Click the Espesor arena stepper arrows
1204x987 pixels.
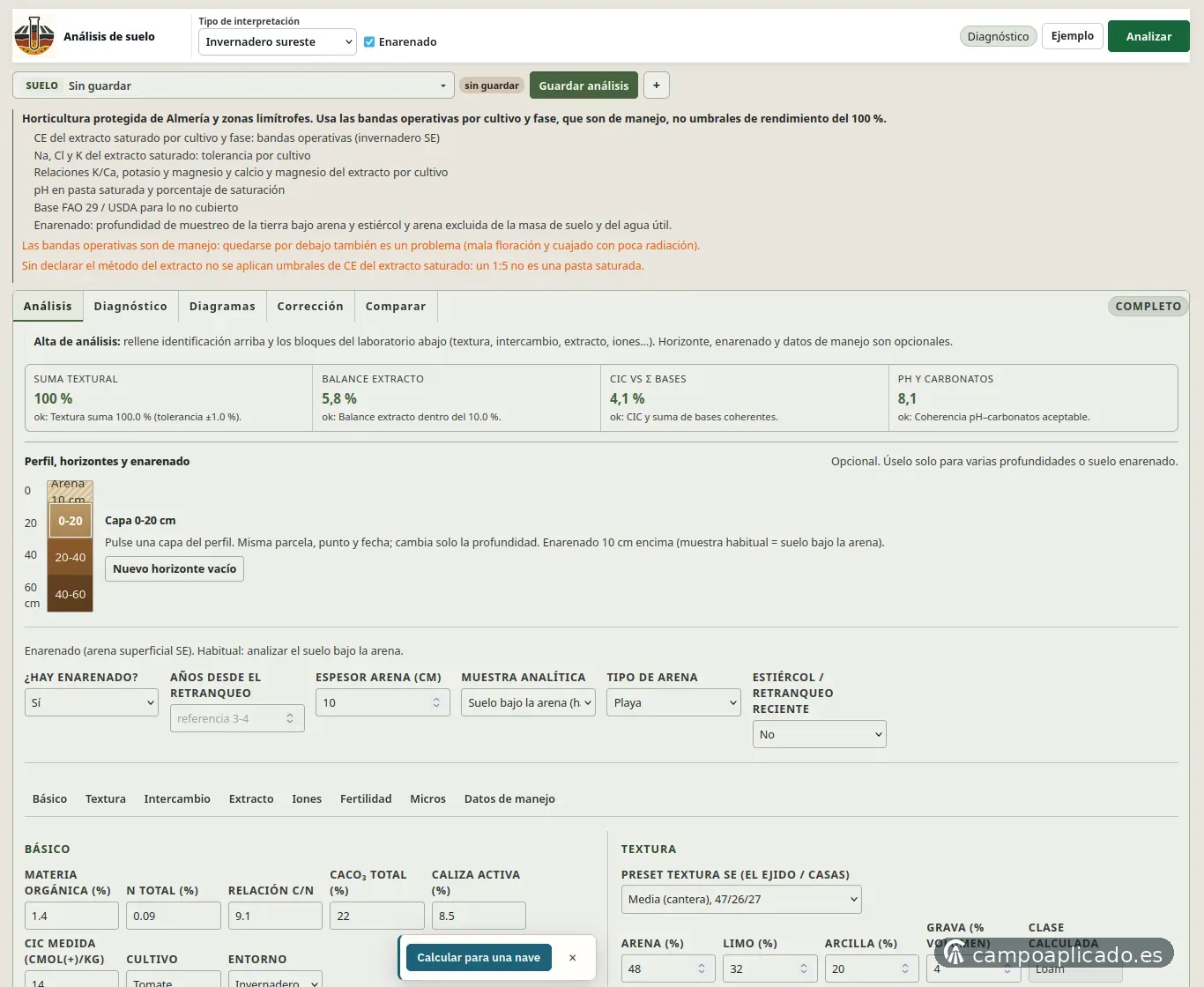coord(436,702)
